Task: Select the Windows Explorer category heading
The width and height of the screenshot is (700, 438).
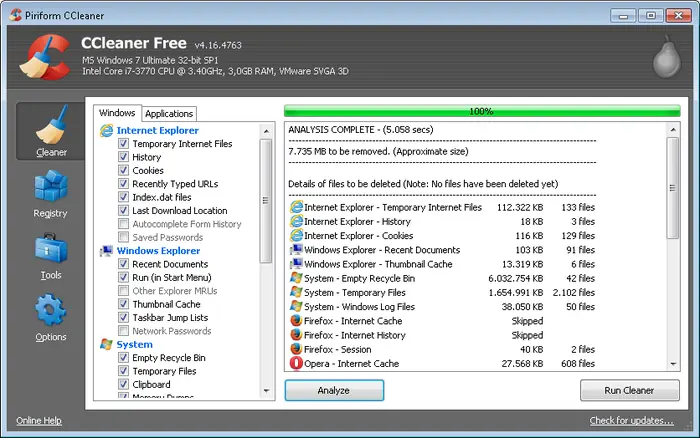Action: [x=158, y=251]
